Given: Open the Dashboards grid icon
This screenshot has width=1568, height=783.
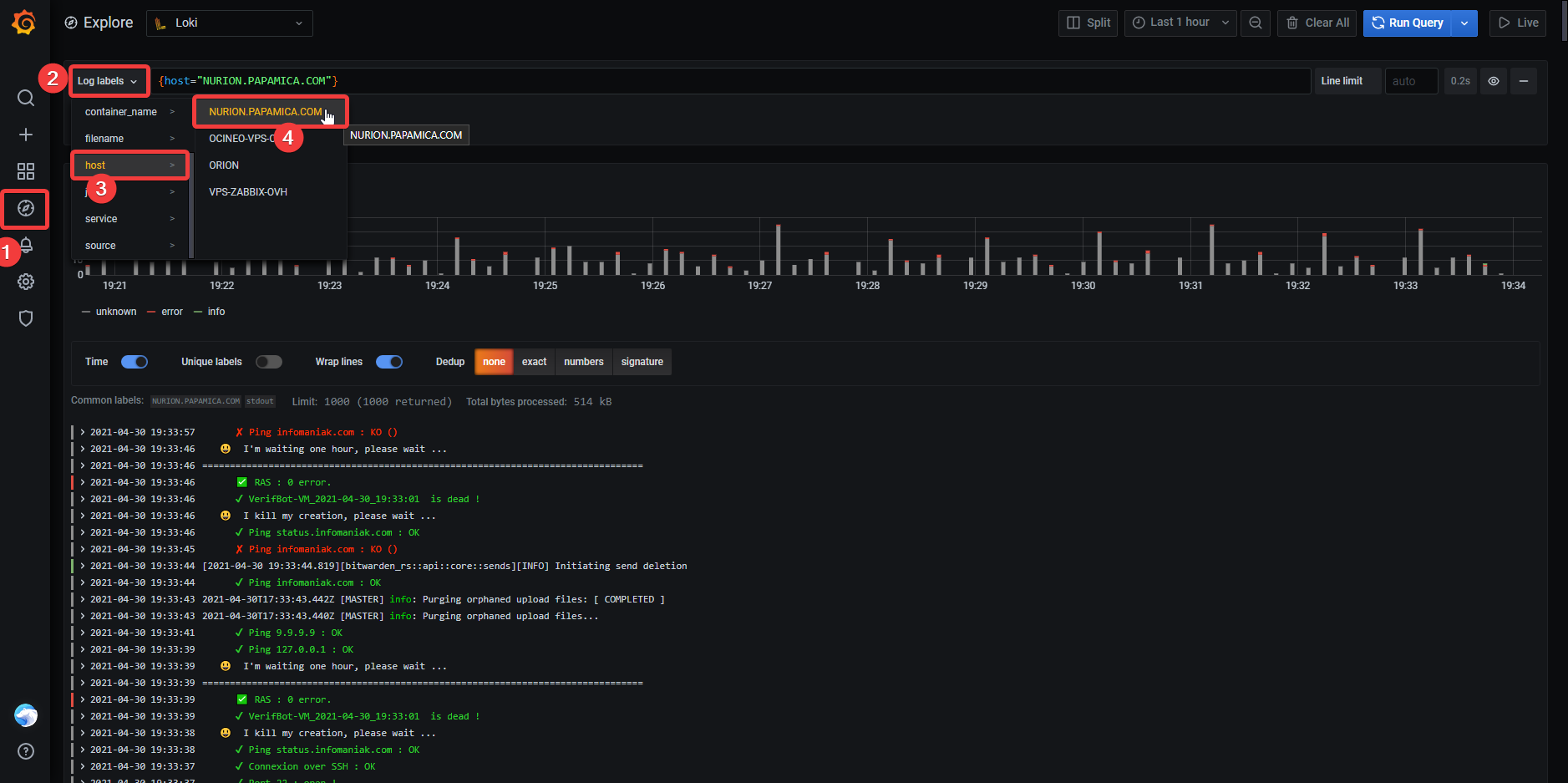Looking at the screenshot, I should point(26,171).
